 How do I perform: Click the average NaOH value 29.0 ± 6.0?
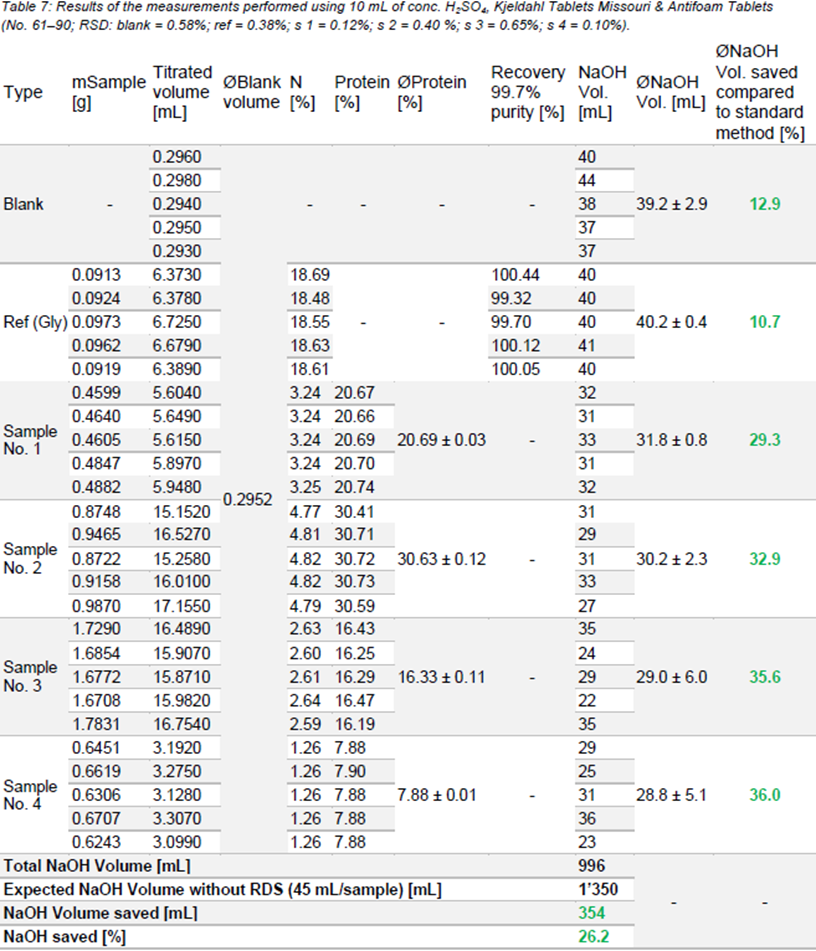671,677
